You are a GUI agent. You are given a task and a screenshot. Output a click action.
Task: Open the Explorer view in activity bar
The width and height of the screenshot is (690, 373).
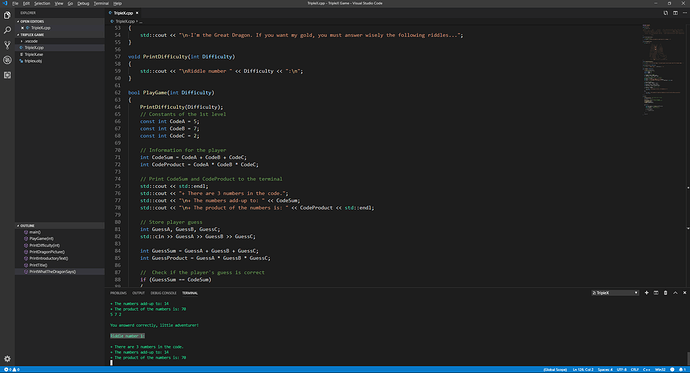click(7, 15)
